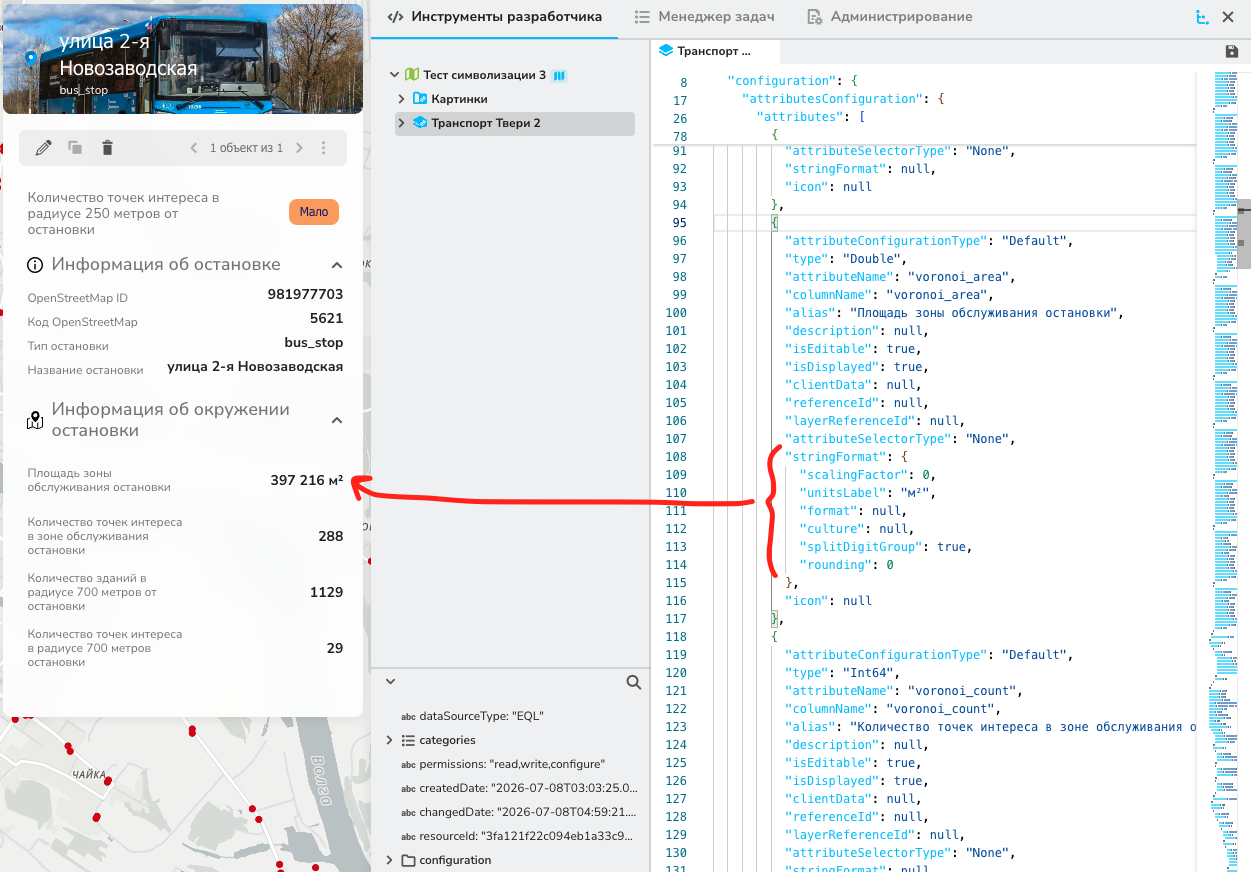Switch to Инструменты разработчика tab
Viewport: 1251px width, 872px height.
495,17
